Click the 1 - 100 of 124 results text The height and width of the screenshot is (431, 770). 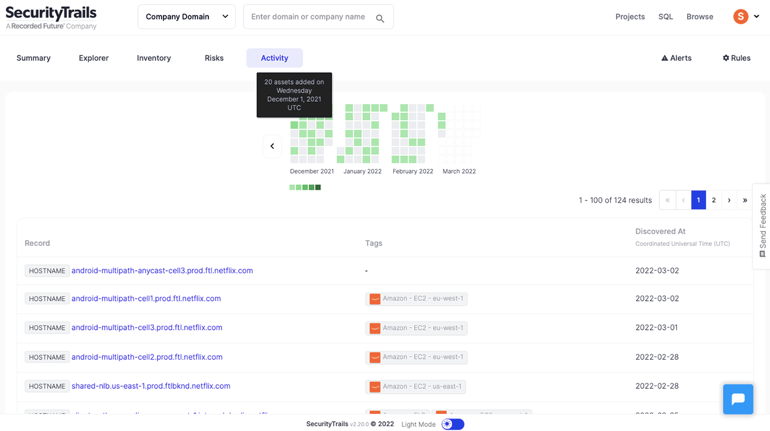(615, 200)
